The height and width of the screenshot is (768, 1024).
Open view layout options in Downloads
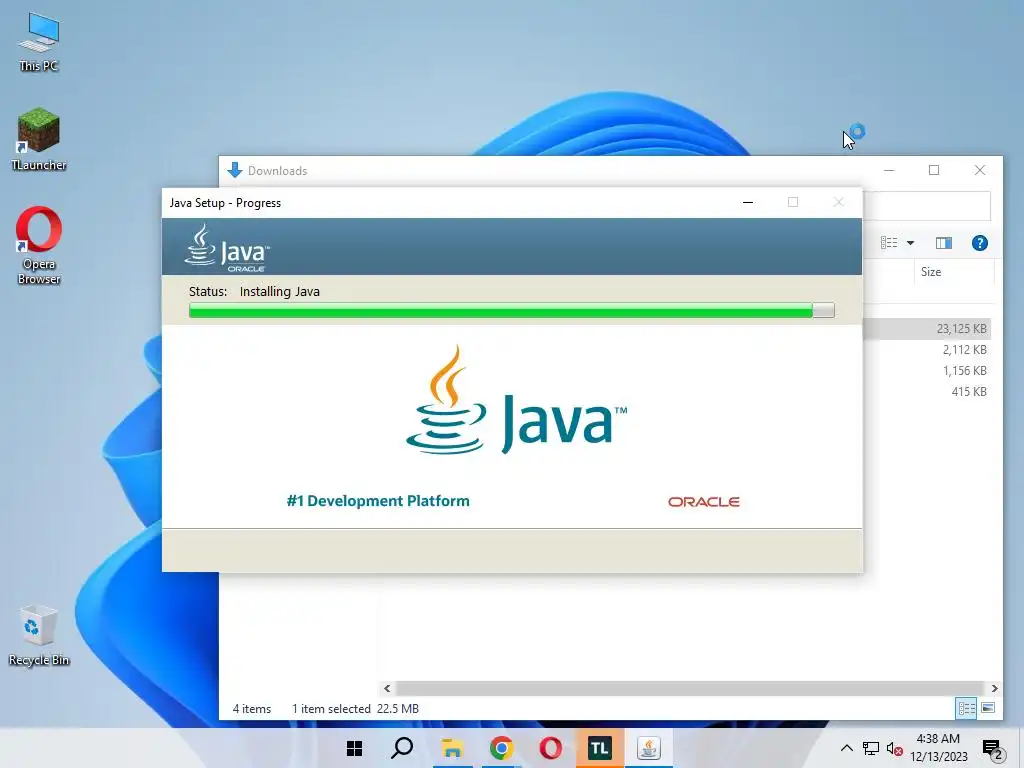889,243
